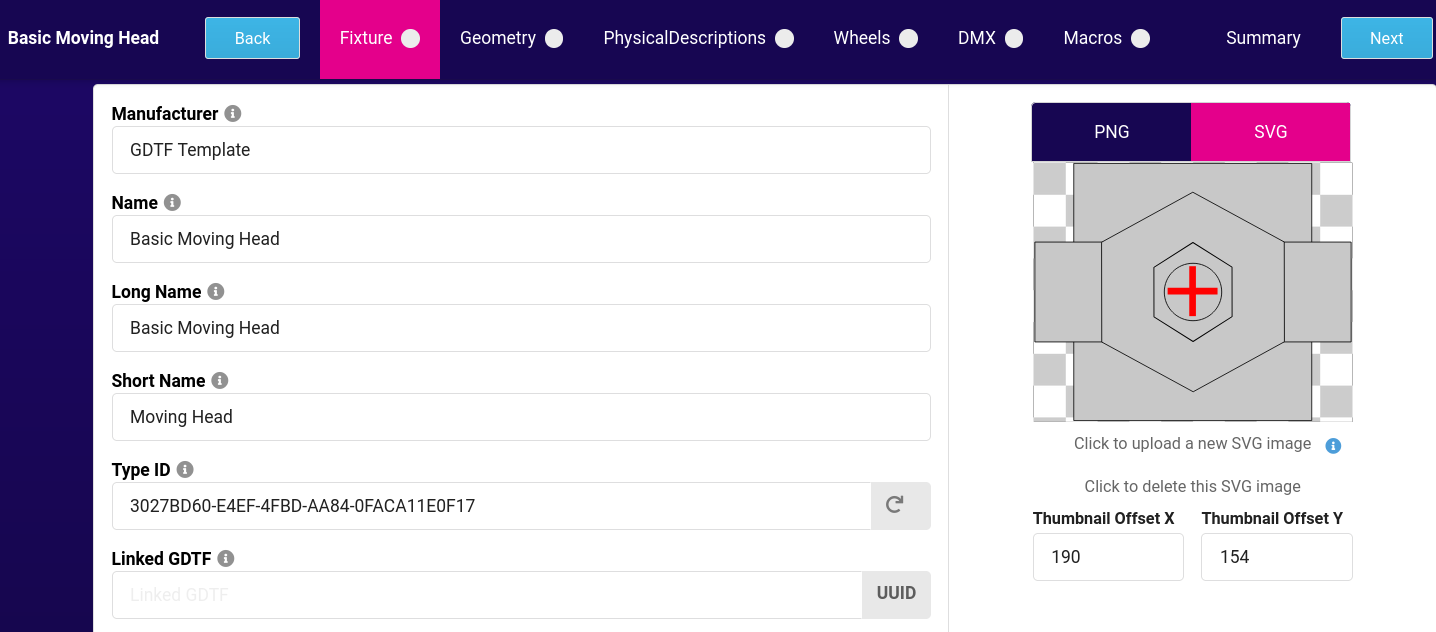This screenshot has width=1436, height=632.
Task: Edit the Thumbnail Offset Y field
Action: 1277,557
